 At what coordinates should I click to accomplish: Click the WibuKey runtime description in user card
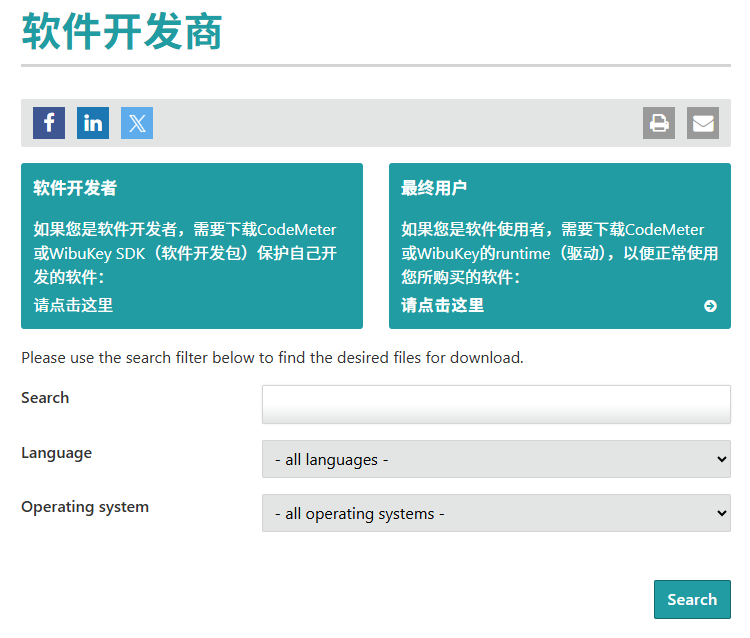tap(560, 253)
